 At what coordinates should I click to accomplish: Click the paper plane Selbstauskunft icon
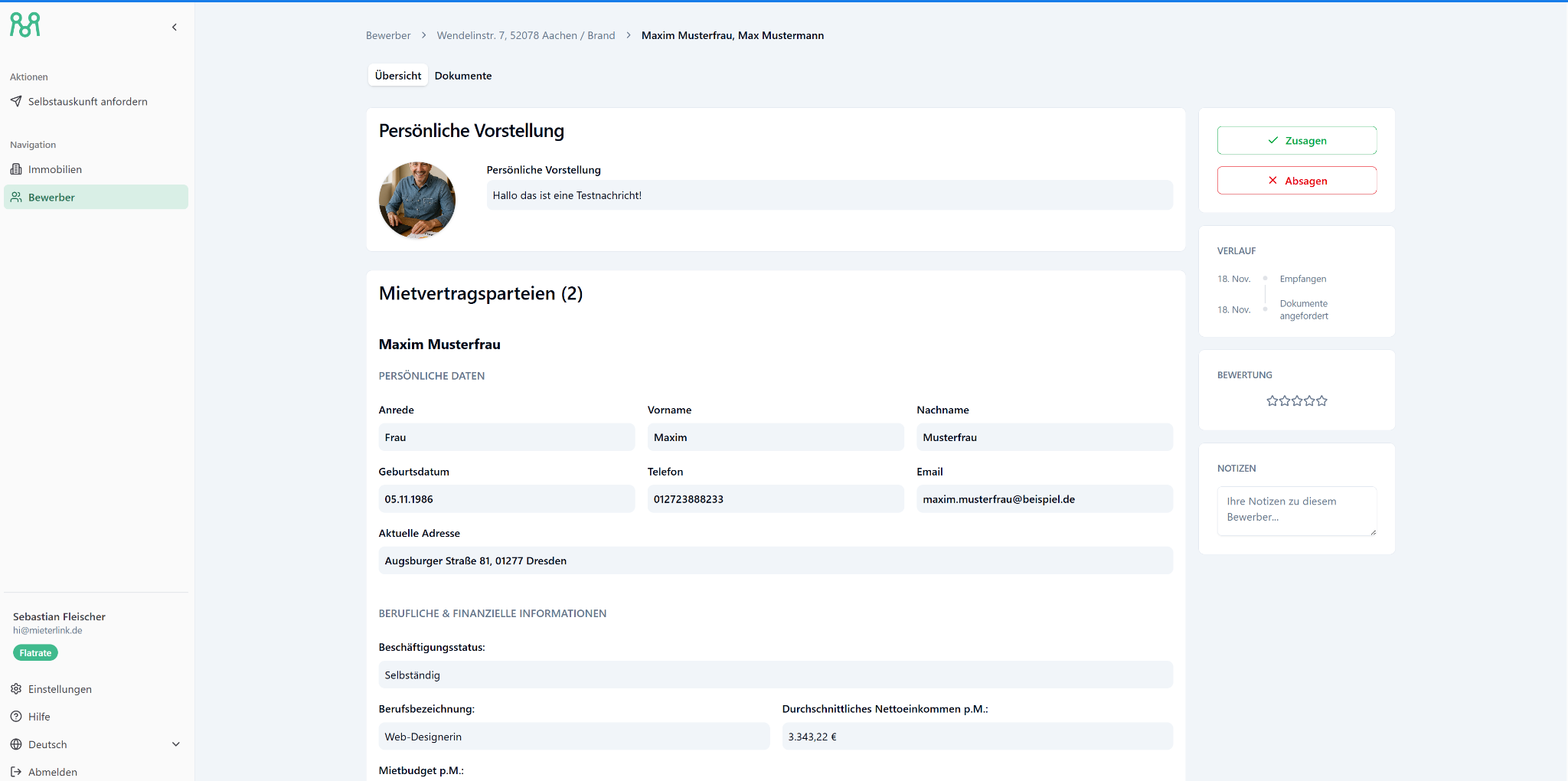coord(16,101)
